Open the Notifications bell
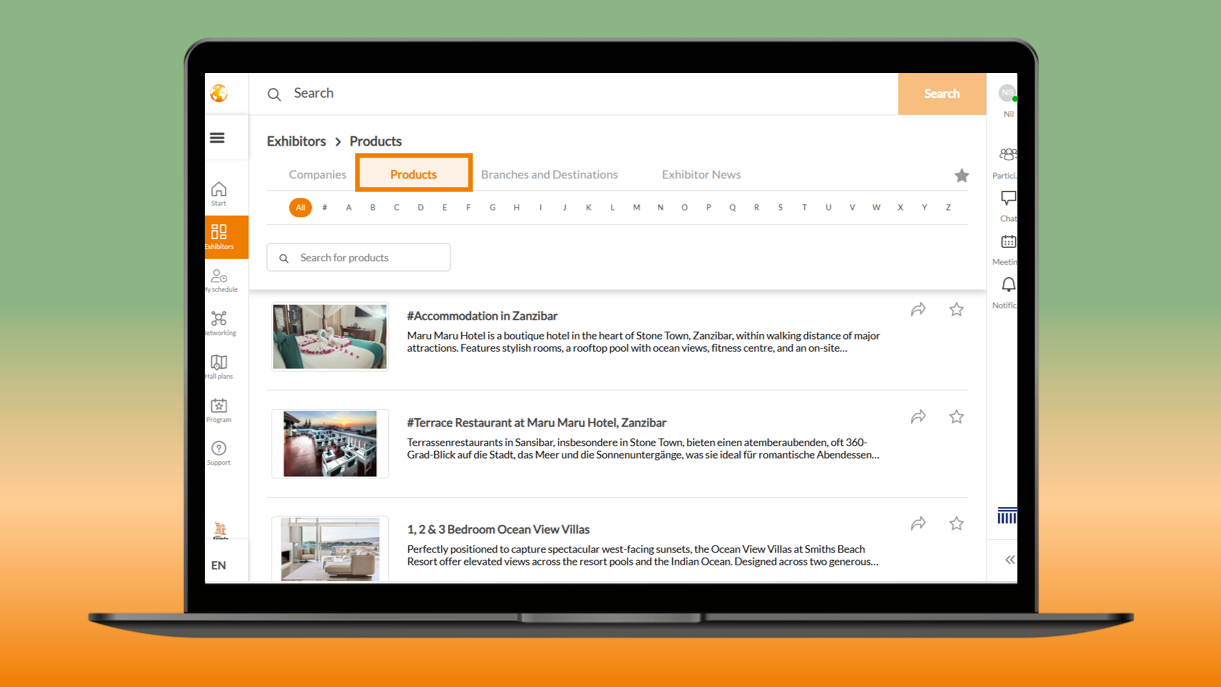Image resolution: width=1221 pixels, height=687 pixels. pos(1008,285)
